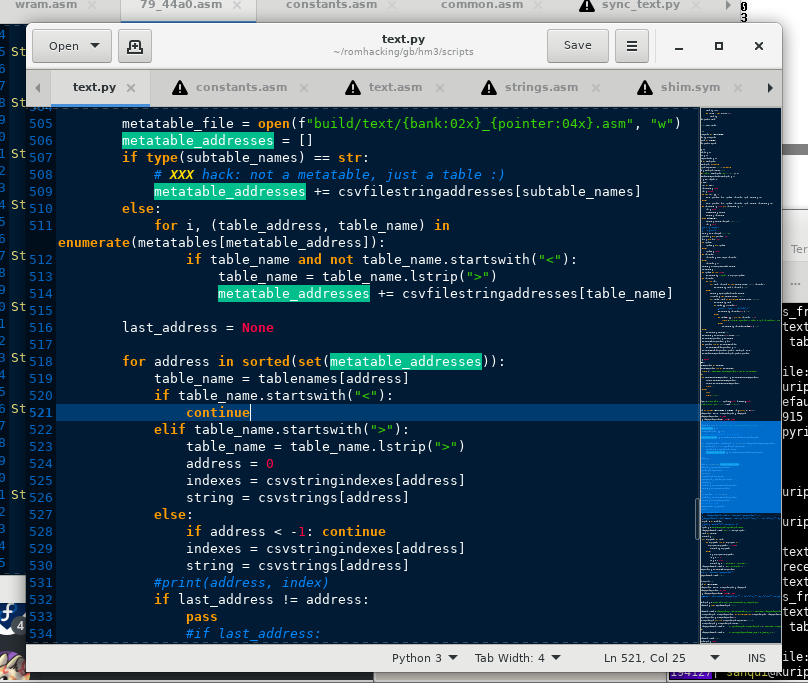Screen dimensions: 808x683
Task: Click 'address = 0' on line 524
Action: [x=230, y=463]
